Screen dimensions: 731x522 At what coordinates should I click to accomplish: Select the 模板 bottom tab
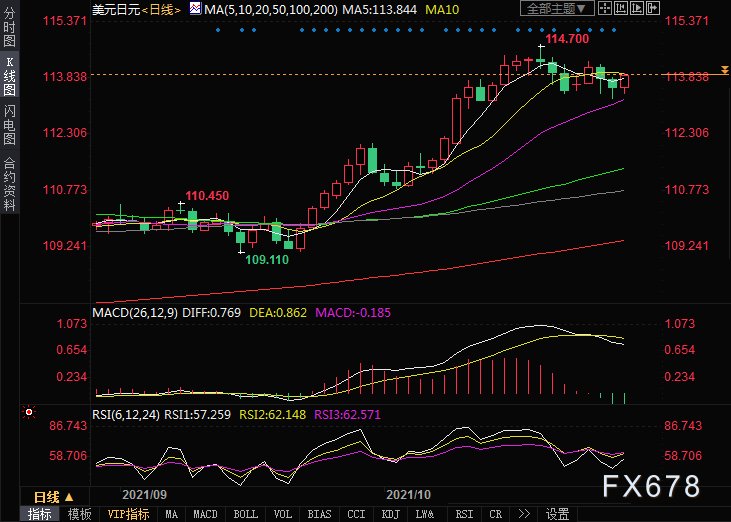tap(80, 514)
